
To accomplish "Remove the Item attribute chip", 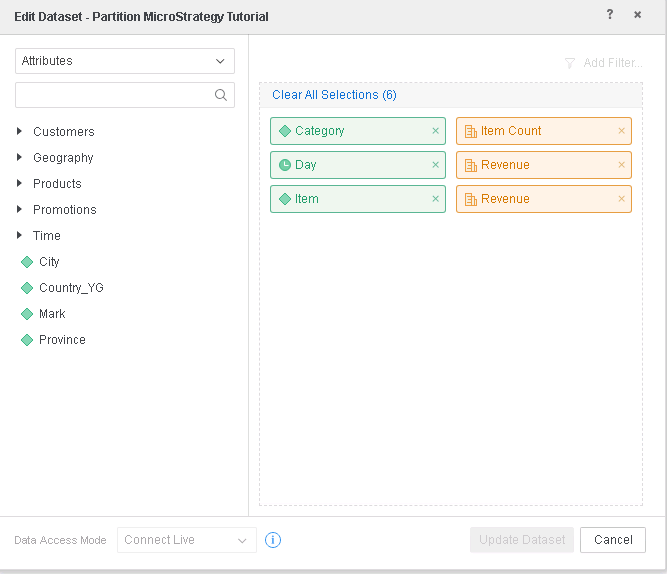I will [435, 199].
